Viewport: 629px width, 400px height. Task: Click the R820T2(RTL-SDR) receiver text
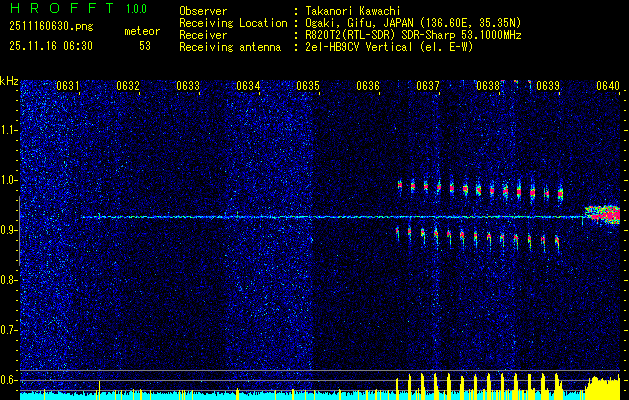(x=413, y=35)
